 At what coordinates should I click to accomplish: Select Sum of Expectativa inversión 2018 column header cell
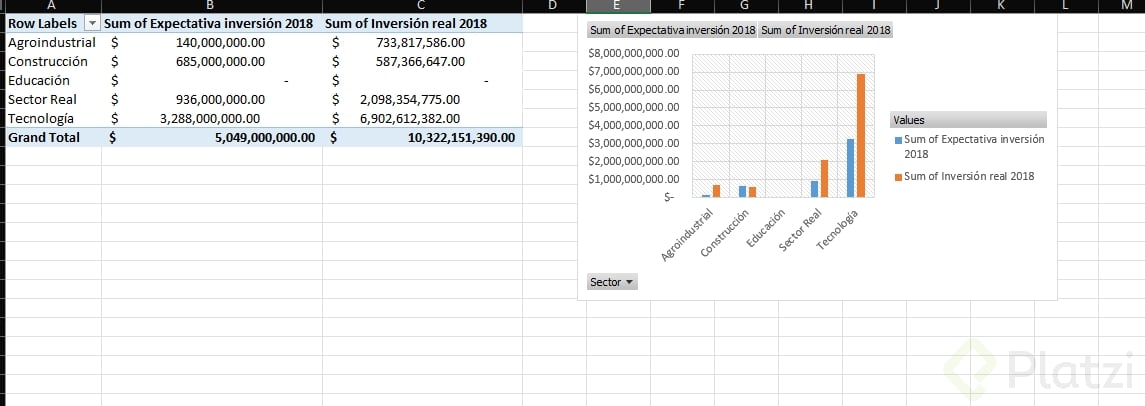coord(212,23)
